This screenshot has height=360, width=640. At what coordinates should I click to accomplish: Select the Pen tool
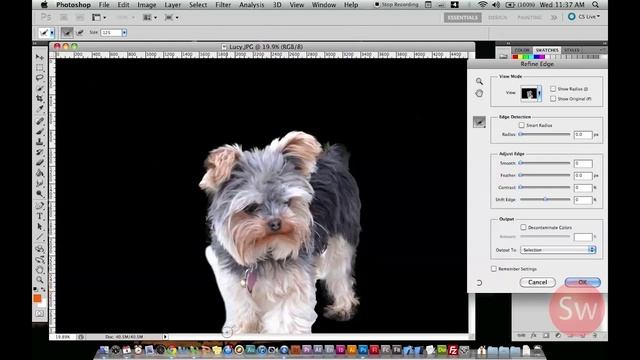(40, 206)
